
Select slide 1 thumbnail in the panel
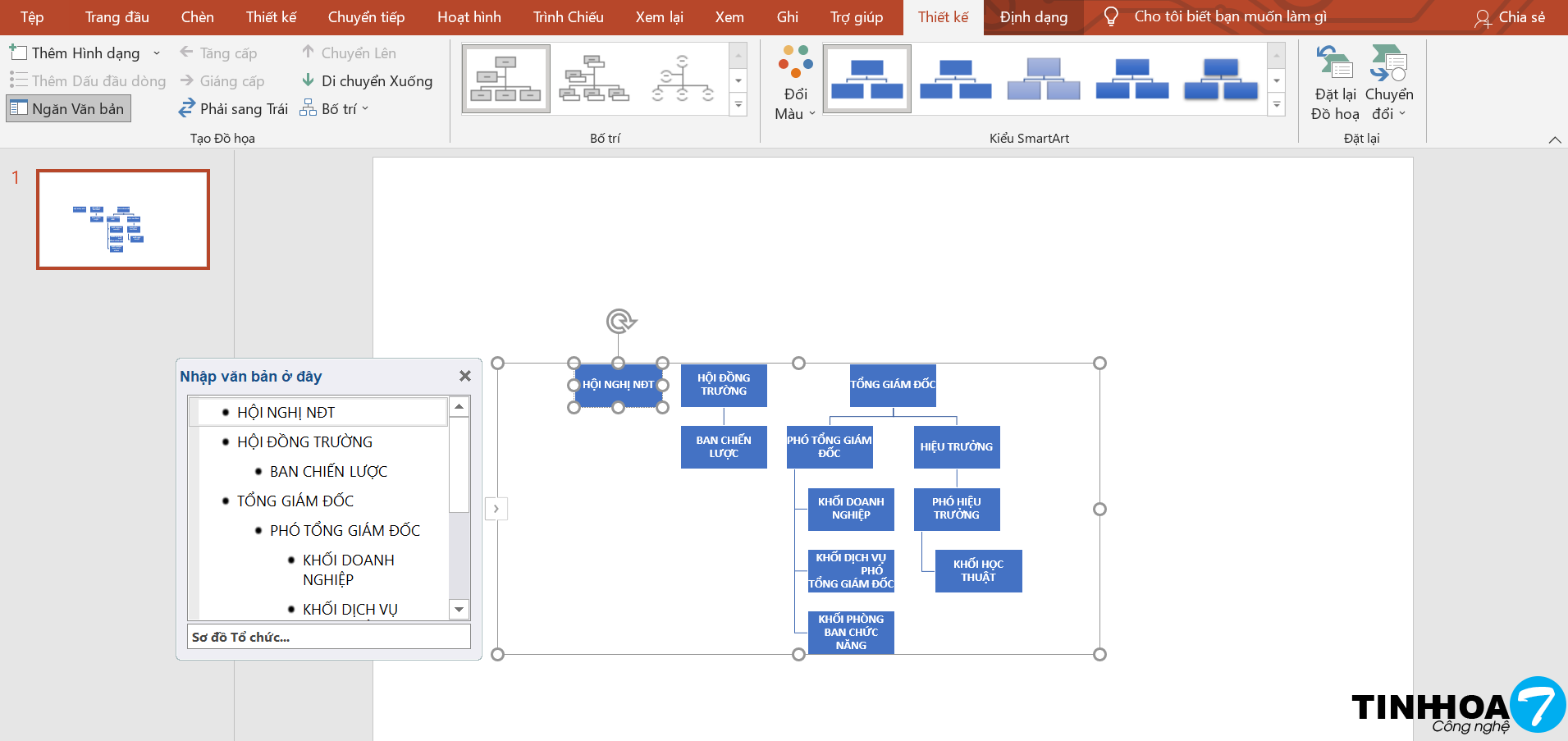(x=123, y=219)
